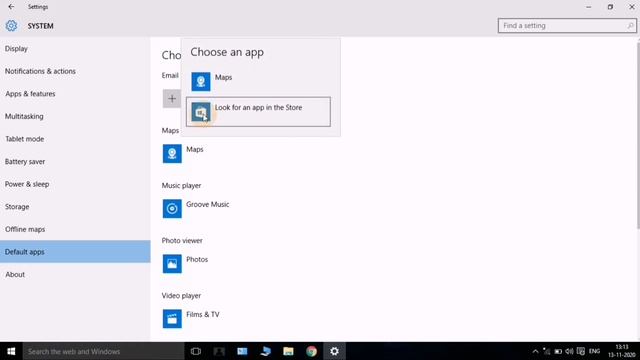Image resolution: width=640 pixels, height=360 pixels.
Task: Click the Maps app icon under Maps section
Action: click(x=172, y=153)
